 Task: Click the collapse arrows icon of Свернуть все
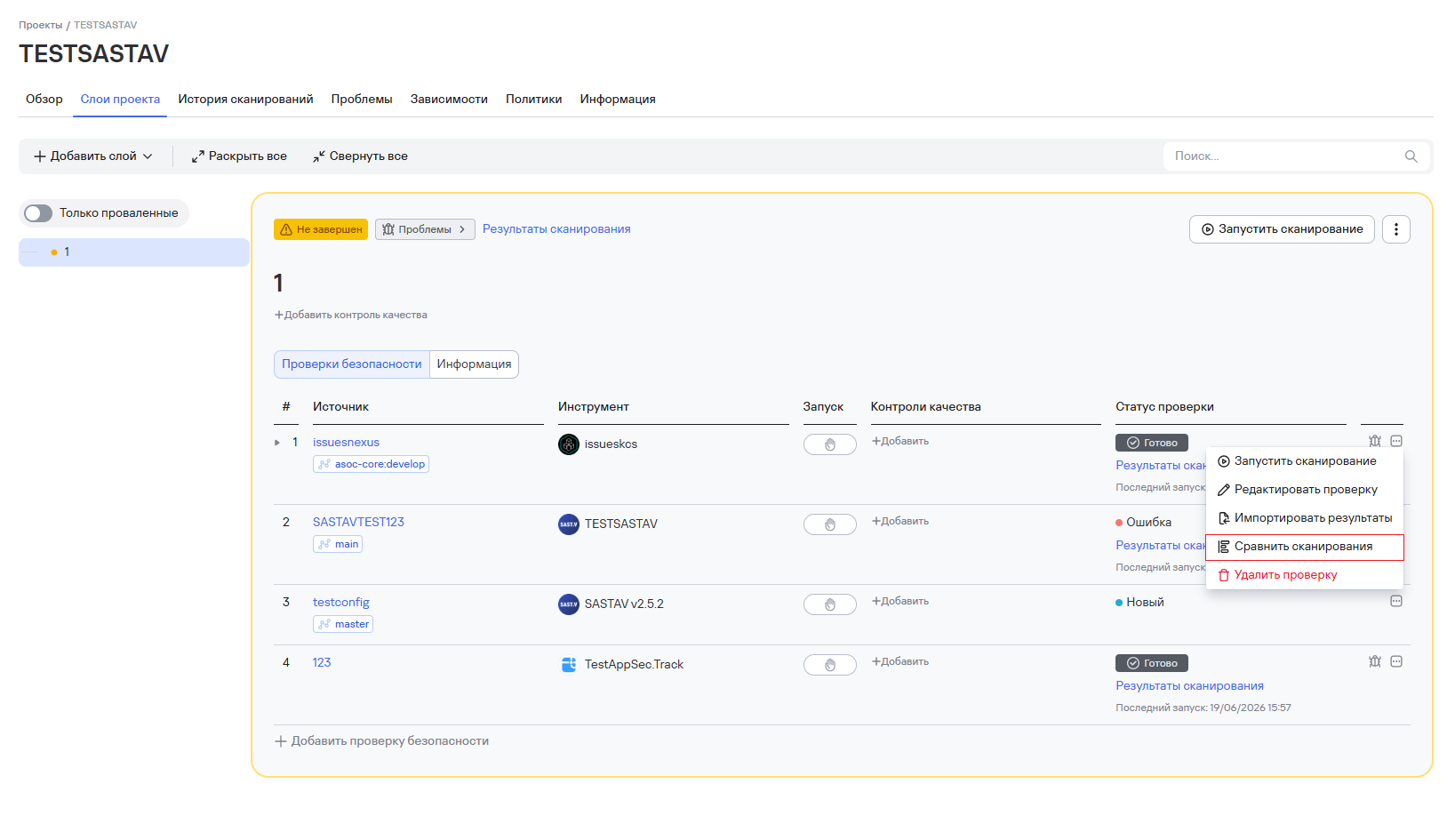[x=319, y=156]
